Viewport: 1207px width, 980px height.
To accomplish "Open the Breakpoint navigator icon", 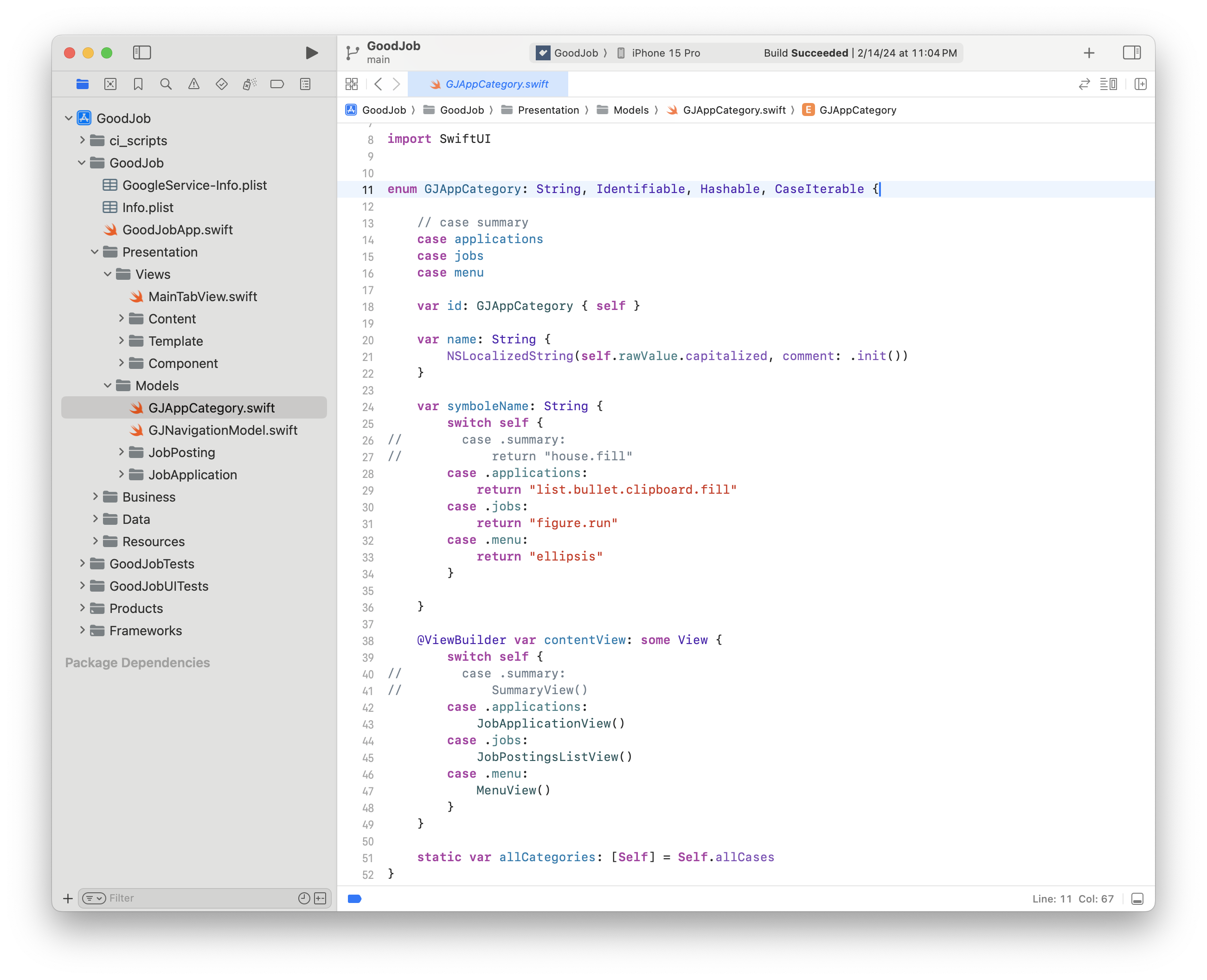I will point(277,84).
